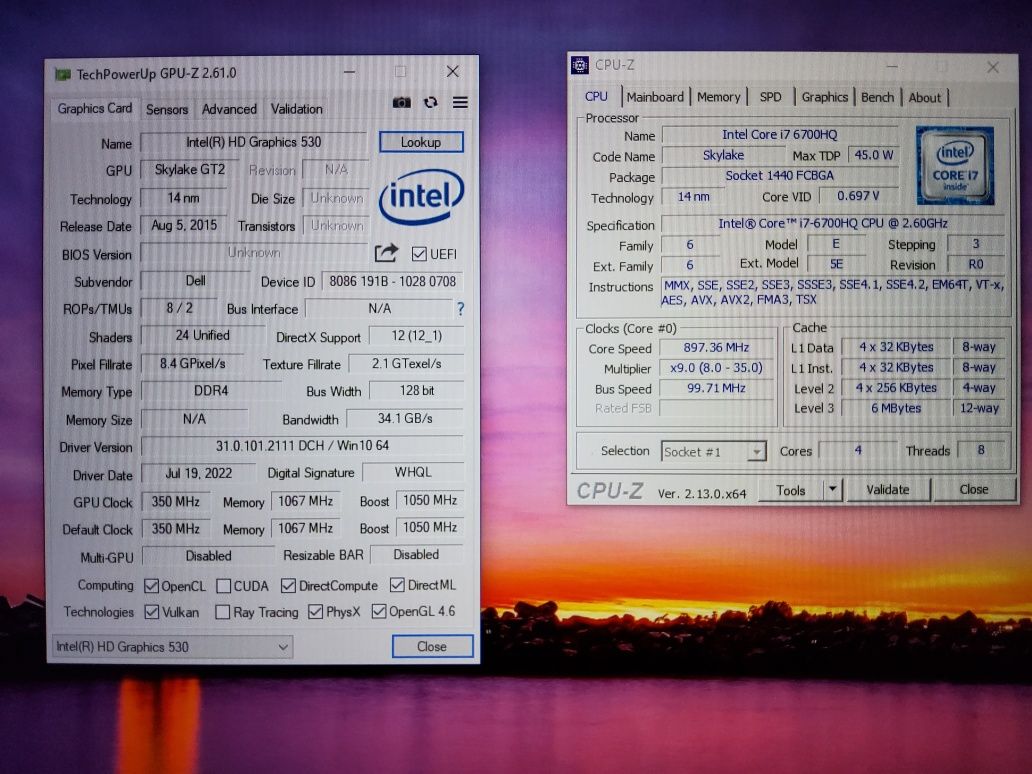Click the BIOS export share icon
This screenshot has height=774, width=1032.
(x=386, y=253)
